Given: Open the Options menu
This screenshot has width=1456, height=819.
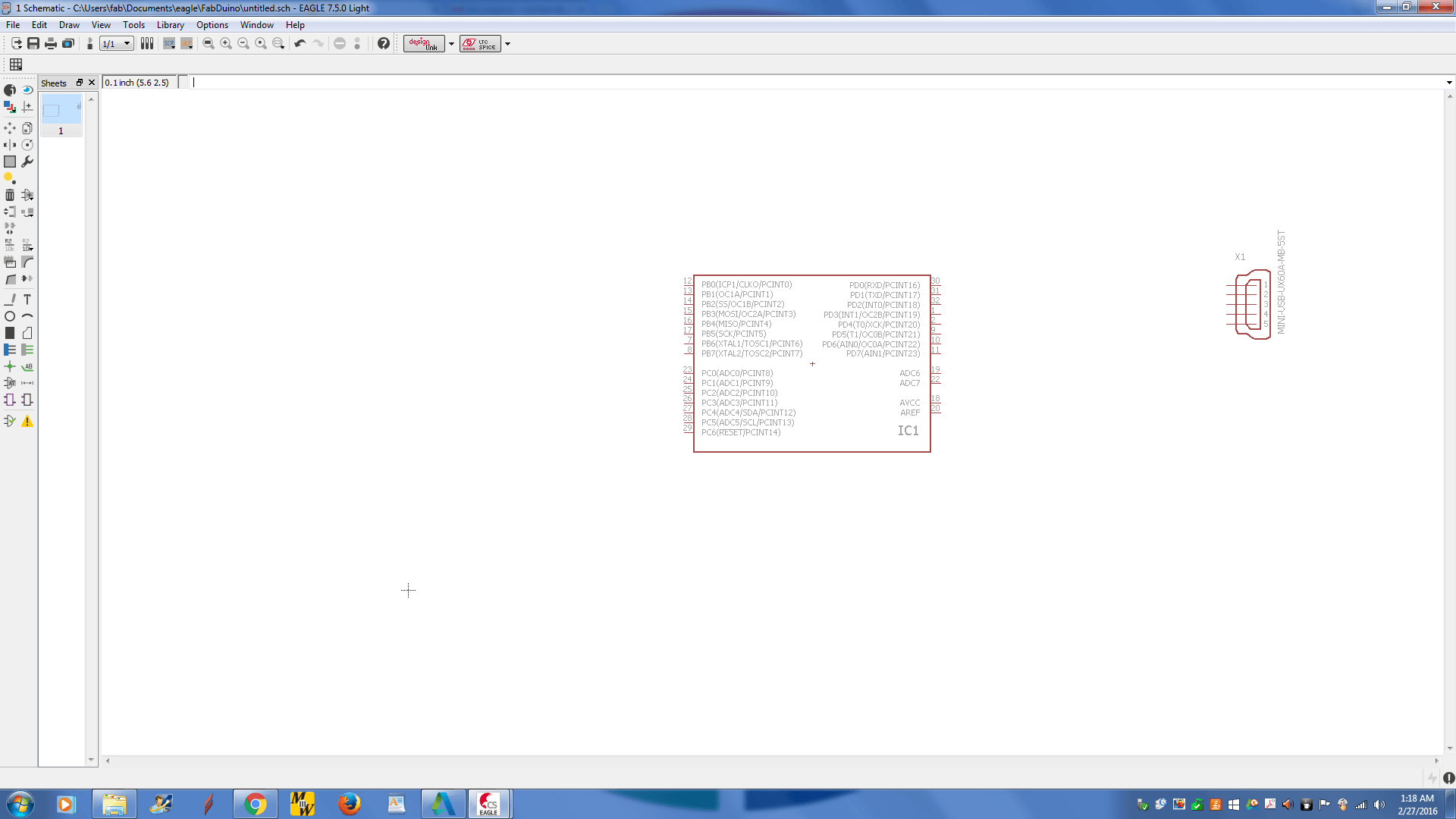Looking at the screenshot, I should (212, 24).
